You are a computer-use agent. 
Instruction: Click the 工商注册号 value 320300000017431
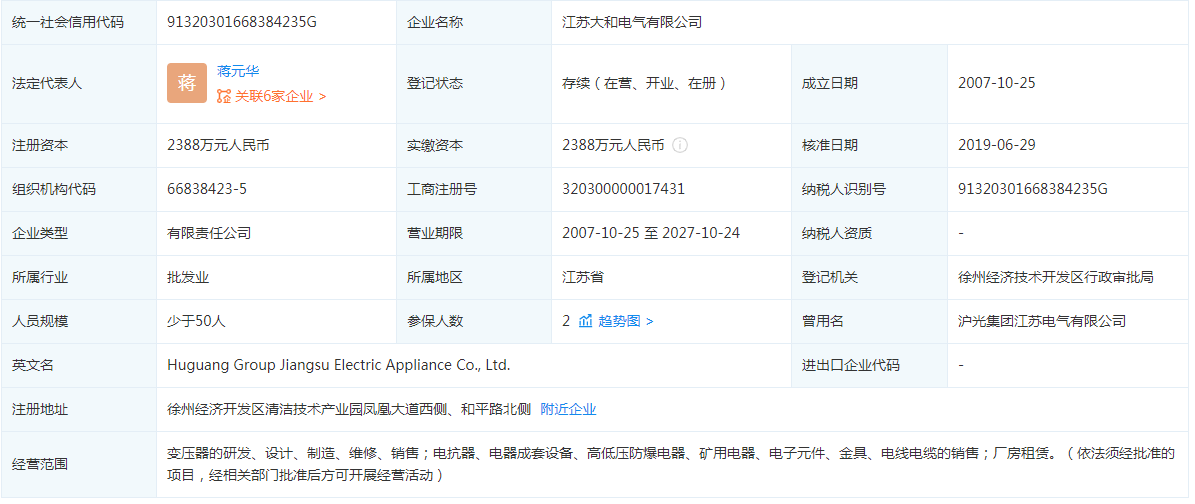[x=624, y=189]
